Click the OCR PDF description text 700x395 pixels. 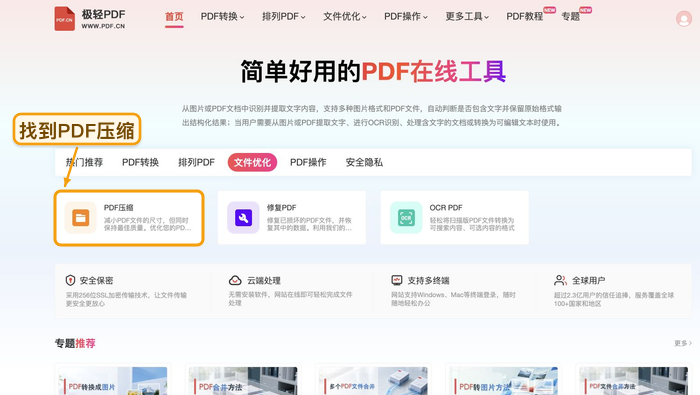pos(472,224)
